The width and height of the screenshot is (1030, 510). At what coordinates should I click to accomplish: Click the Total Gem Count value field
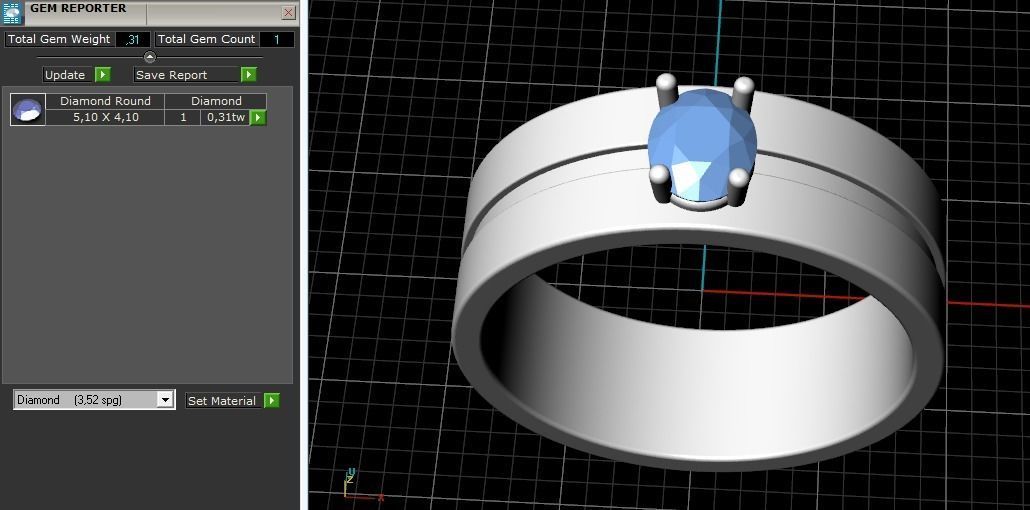[277, 39]
